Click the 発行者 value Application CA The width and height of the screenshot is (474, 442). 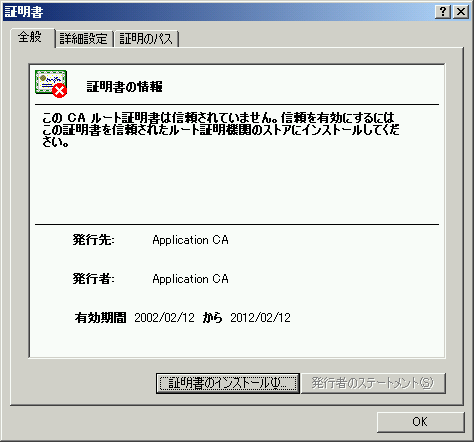pyautogui.click(x=190, y=279)
